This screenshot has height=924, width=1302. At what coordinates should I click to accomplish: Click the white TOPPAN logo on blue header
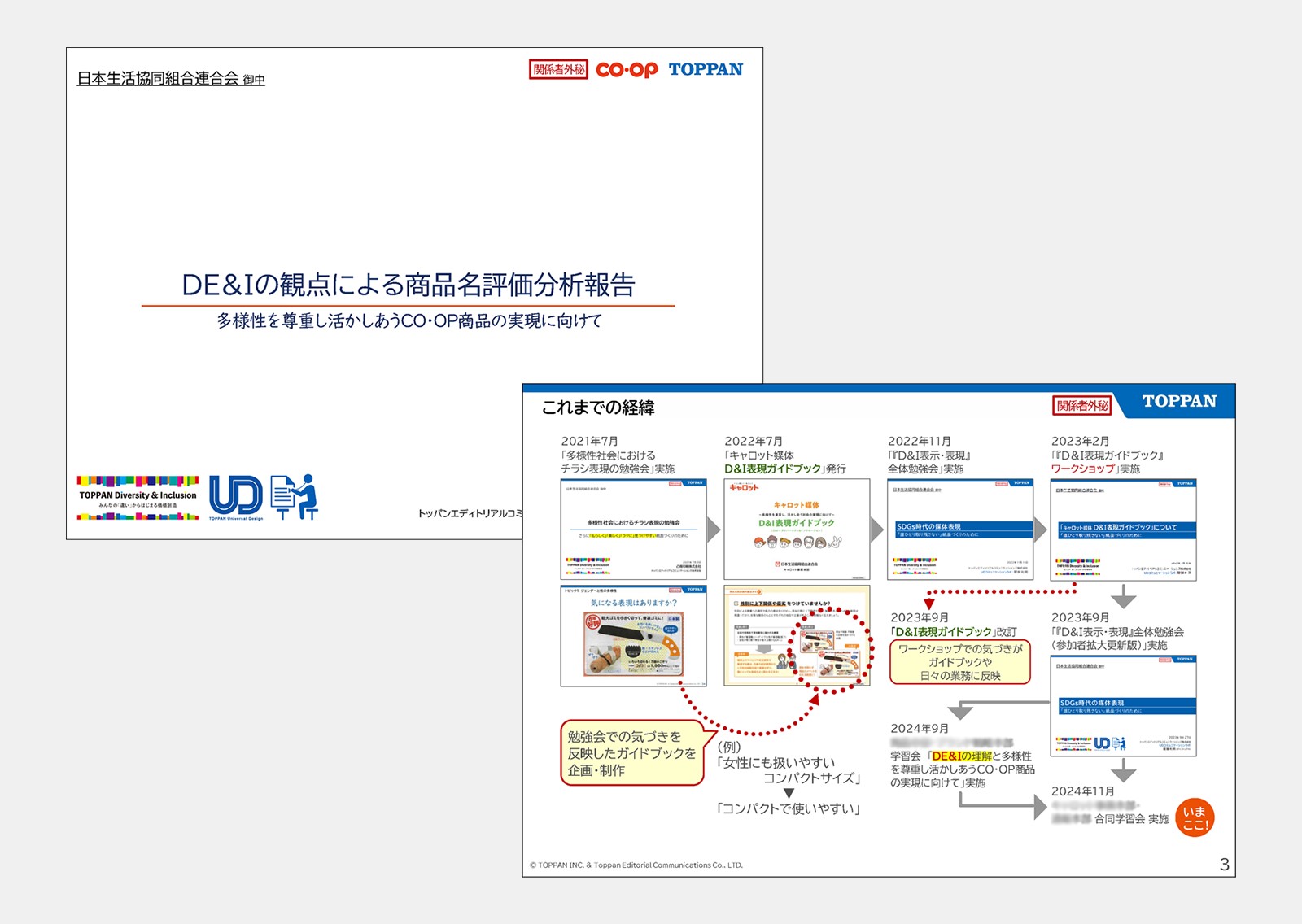[x=1179, y=401]
